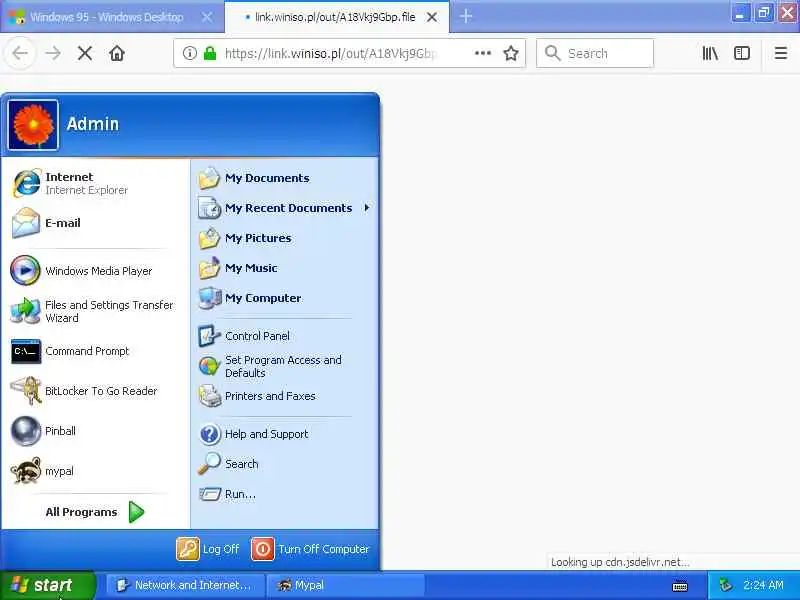Click the network tray icon near clock

coord(725,585)
